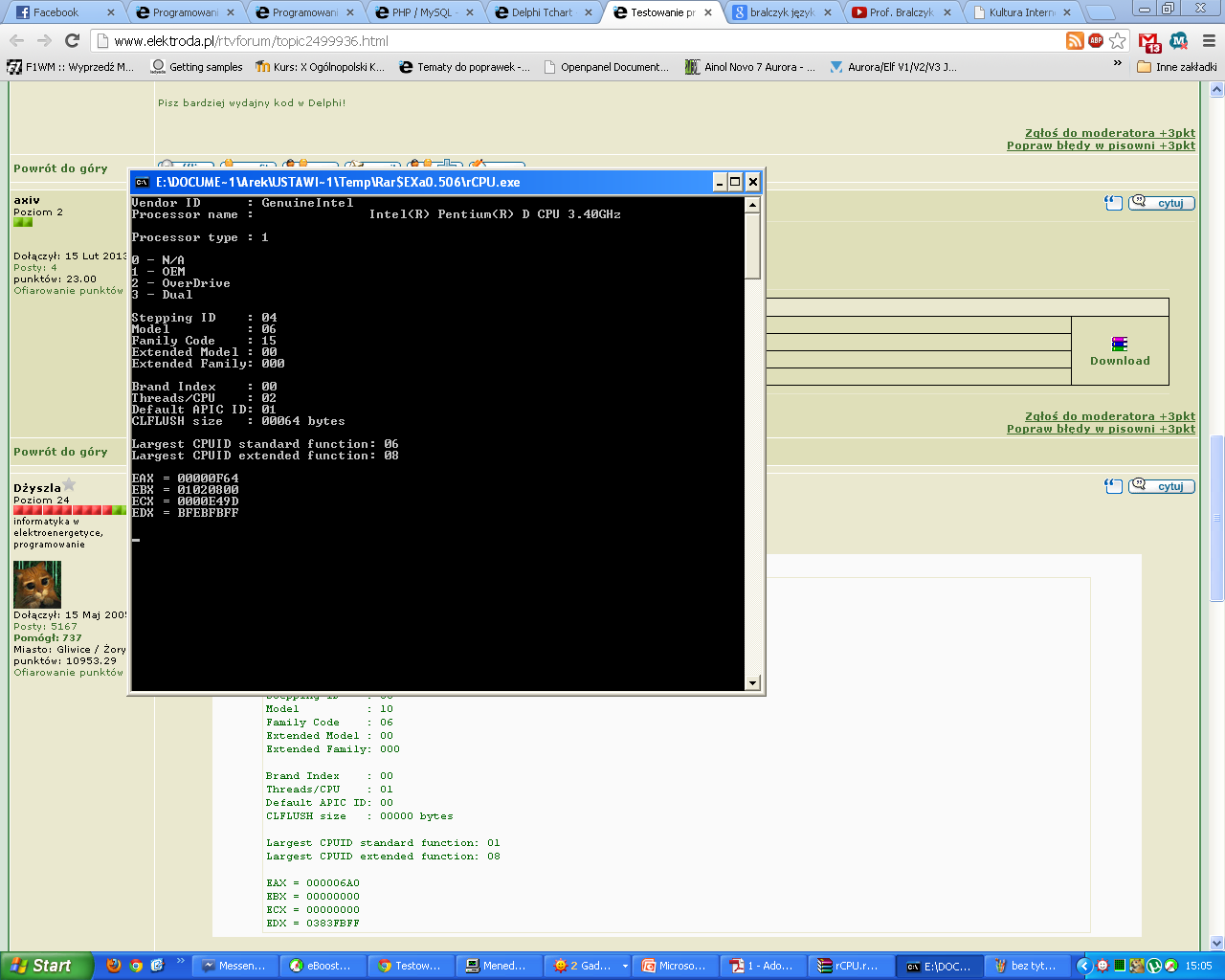Screen dimensions: 1225x980
Task: Click 'Ofiarowanie punktów' under axiv
Action: pos(68,291)
